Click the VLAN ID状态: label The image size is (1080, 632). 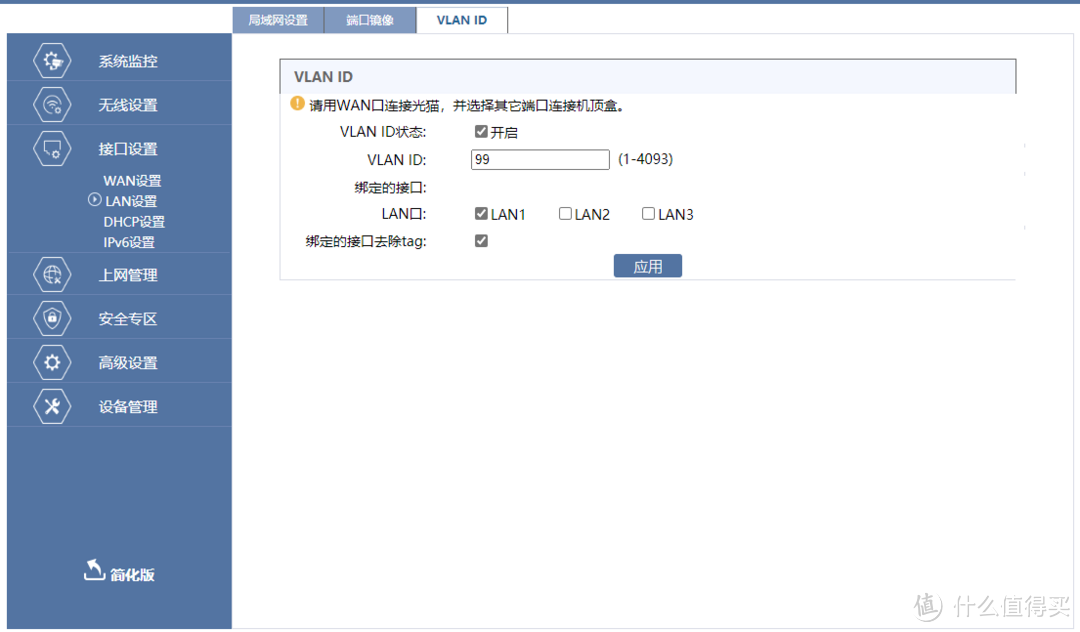tap(383, 131)
